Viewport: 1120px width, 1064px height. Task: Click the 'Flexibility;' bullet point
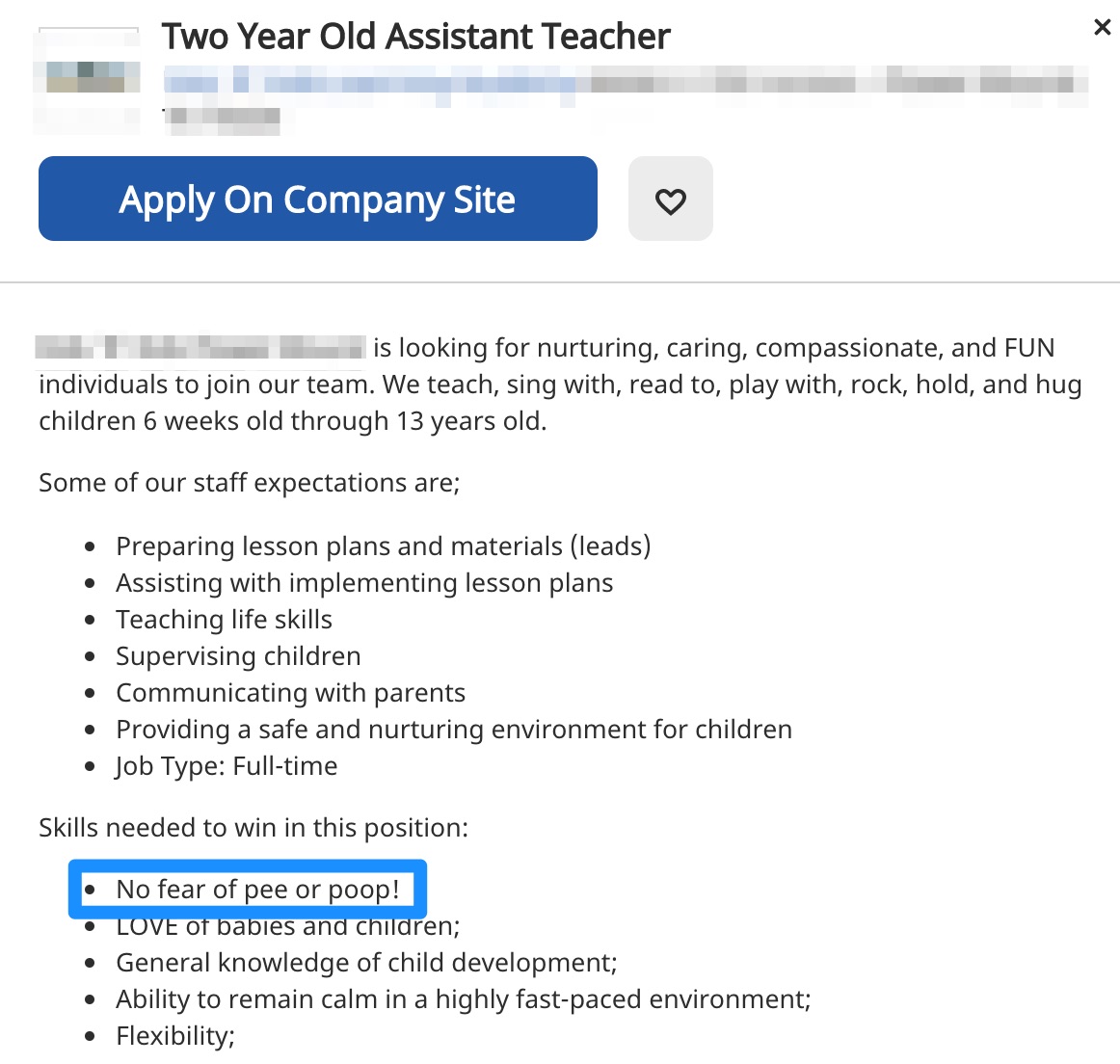click(x=174, y=1035)
